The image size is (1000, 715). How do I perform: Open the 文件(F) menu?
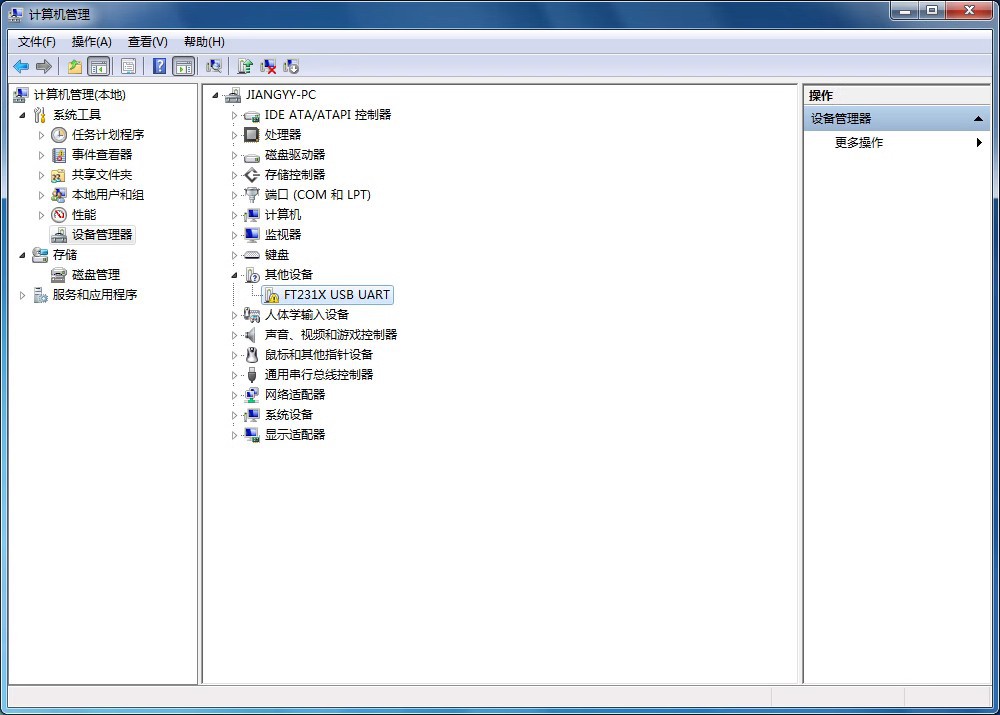(36, 42)
